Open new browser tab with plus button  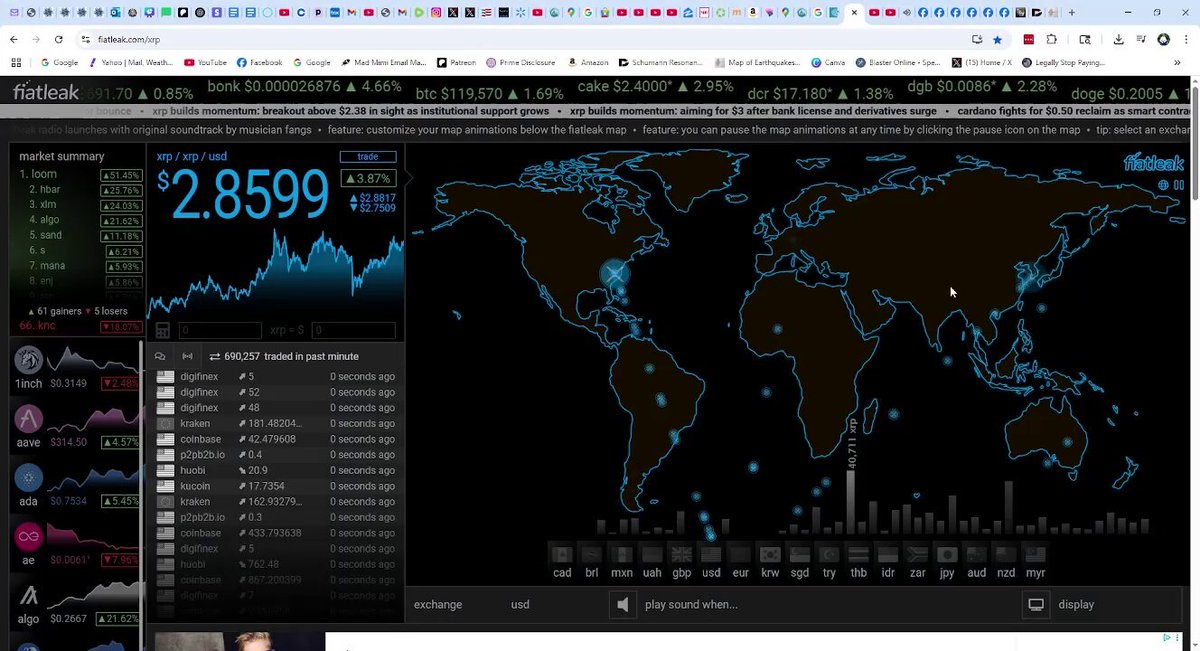[x=1071, y=12]
